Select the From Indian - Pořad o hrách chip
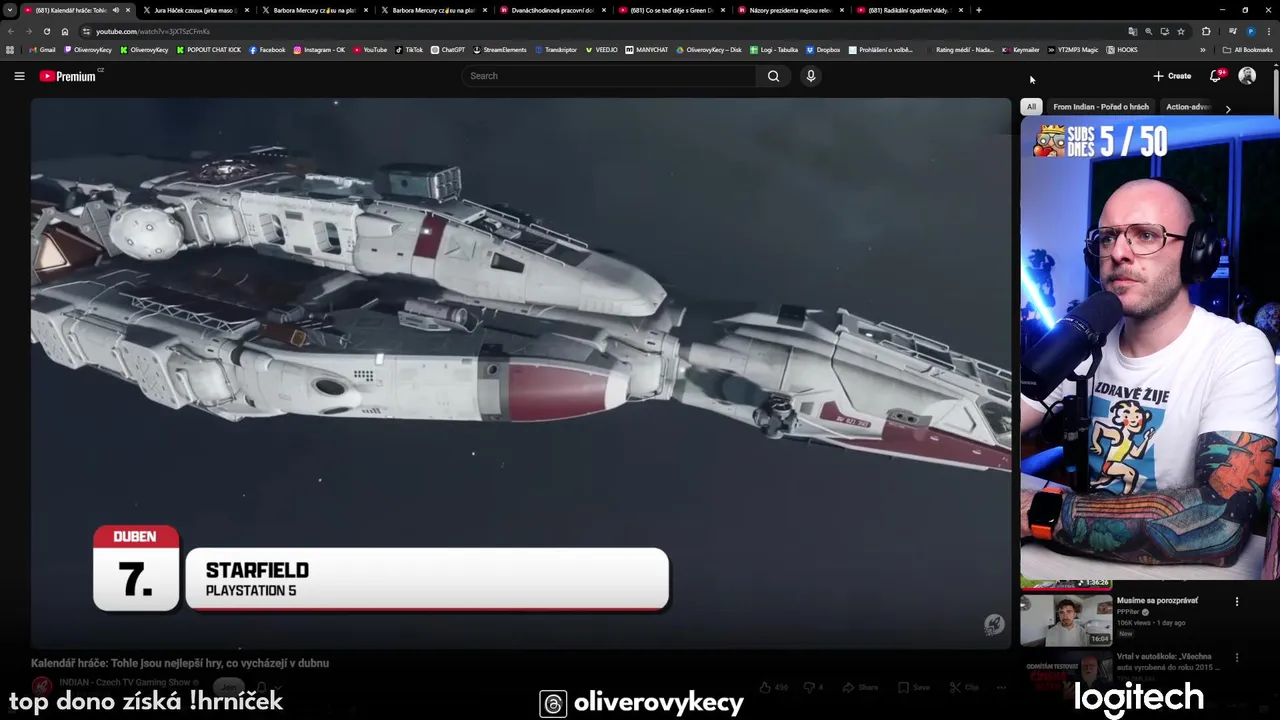 (1101, 107)
